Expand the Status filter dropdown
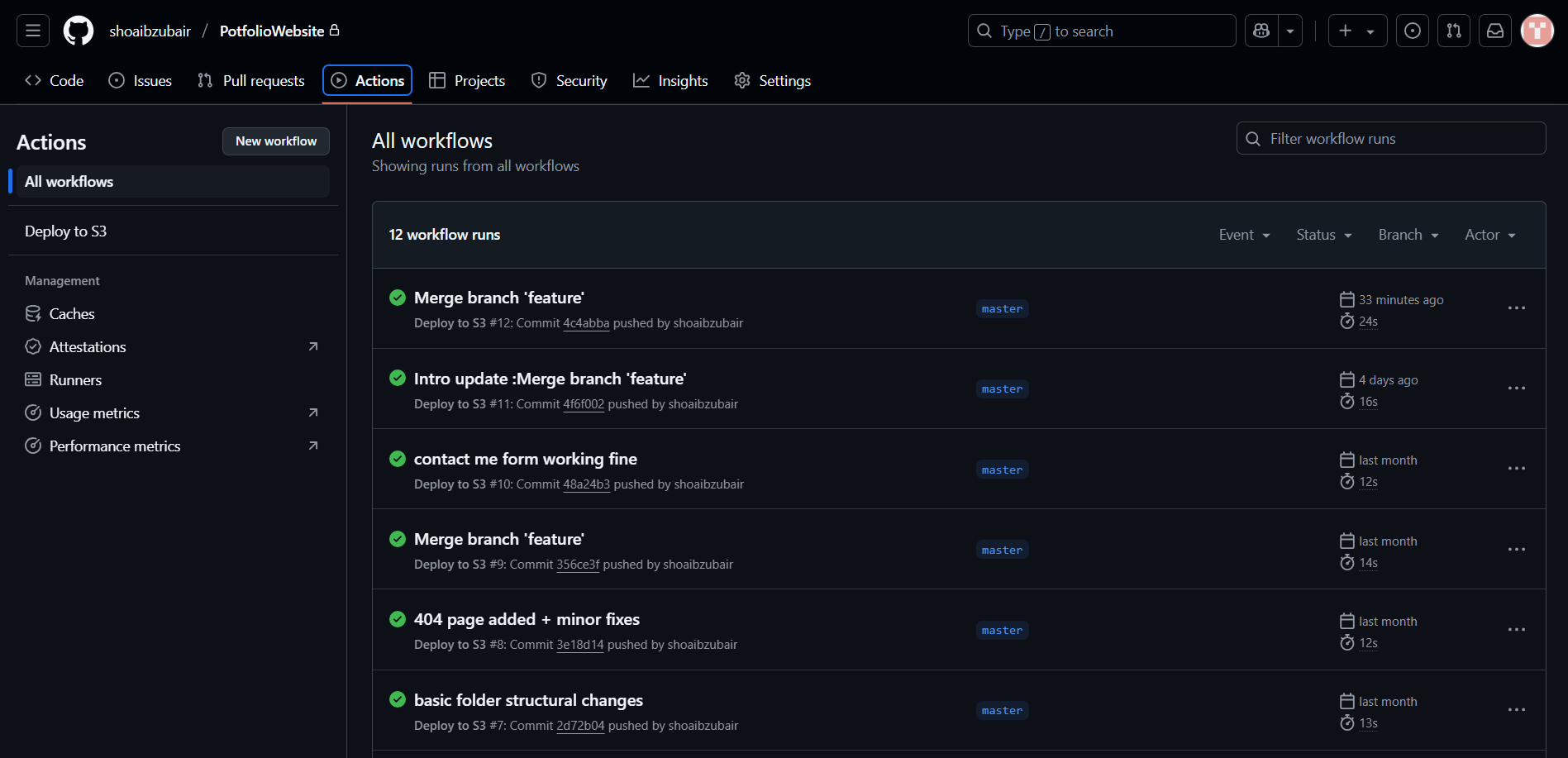The width and height of the screenshot is (1568, 758). 1324,235
